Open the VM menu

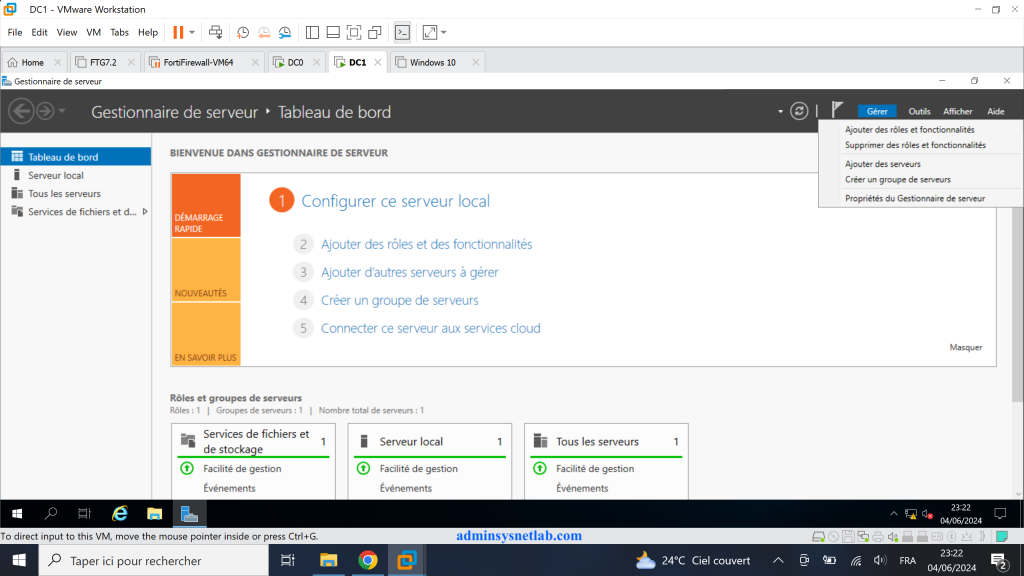(x=93, y=33)
